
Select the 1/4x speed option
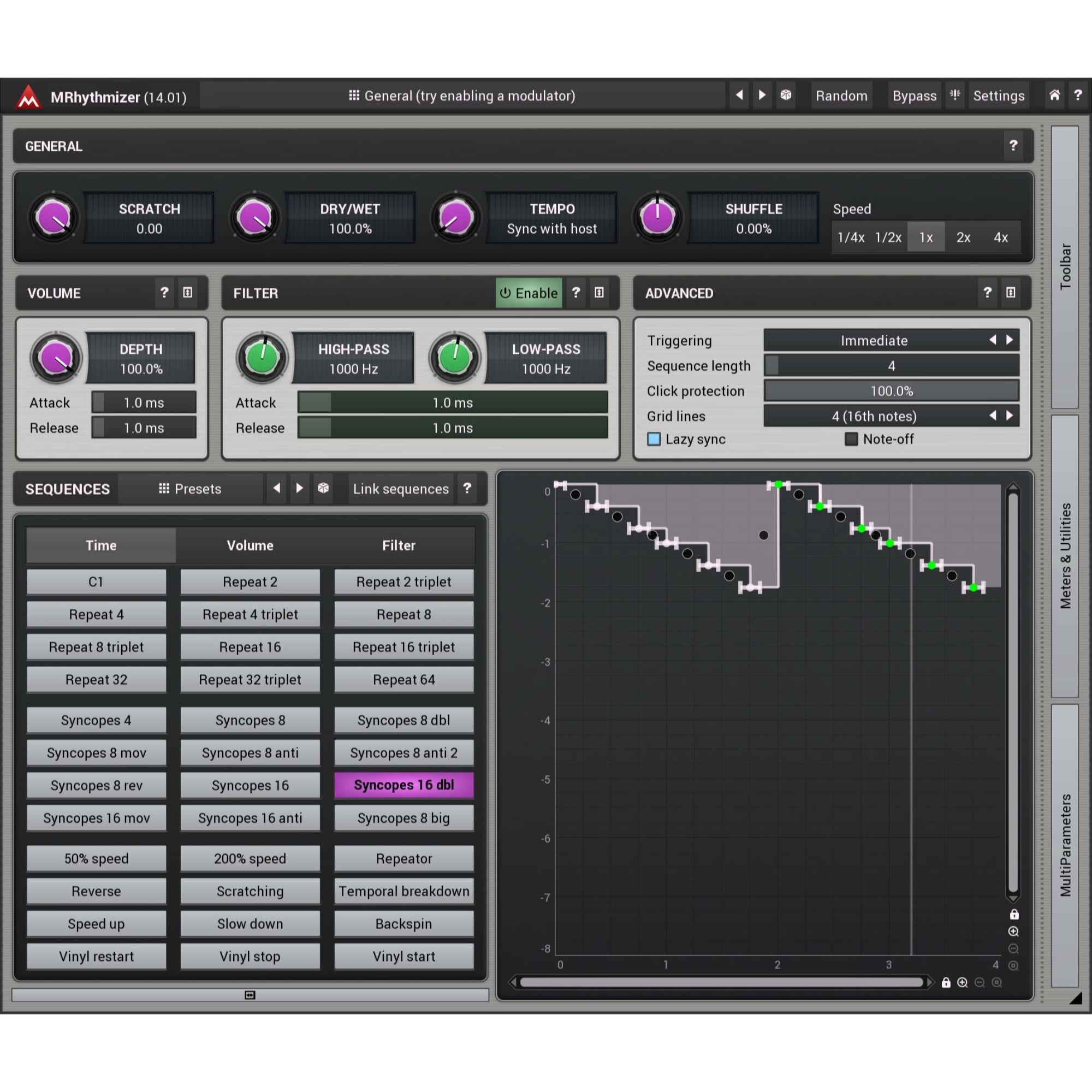point(851,238)
